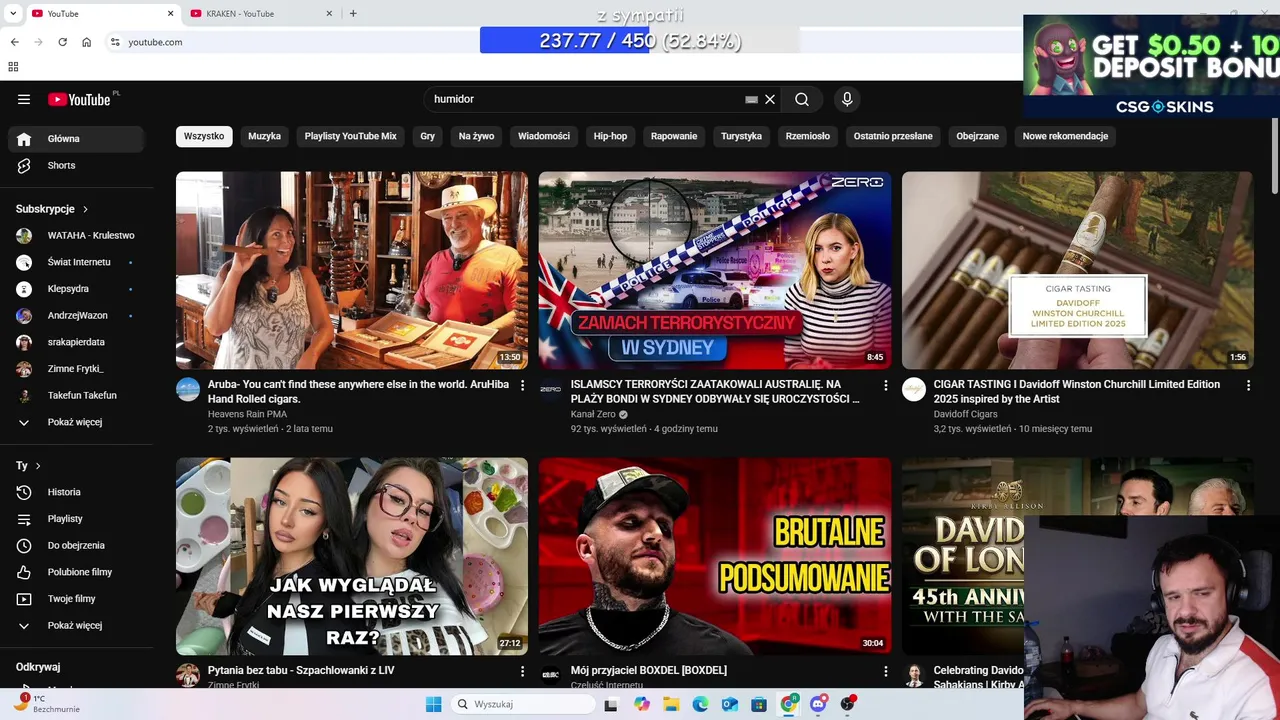Open the on-screen keyboard icon in search box

pos(751,99)
